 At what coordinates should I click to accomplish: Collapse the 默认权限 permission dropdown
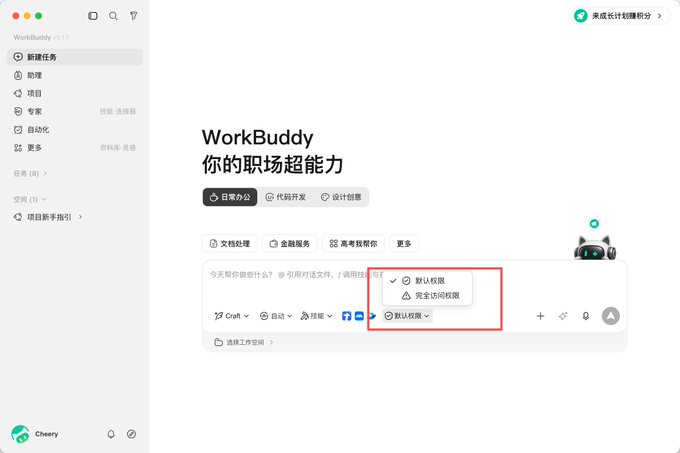407,316
